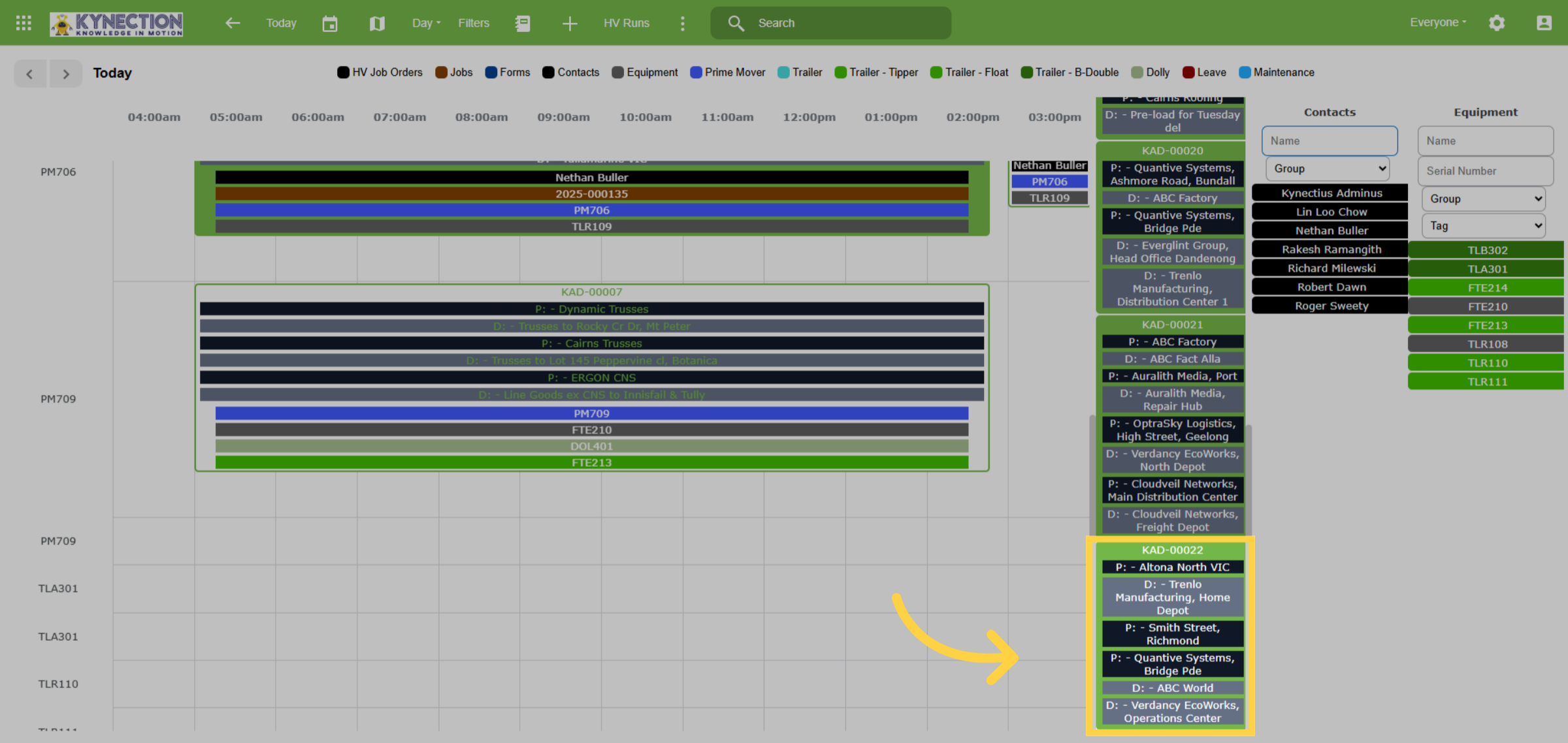Select contact Richard Milewski
This screenshot has height=743, width=1568.
pos(1331,268)
